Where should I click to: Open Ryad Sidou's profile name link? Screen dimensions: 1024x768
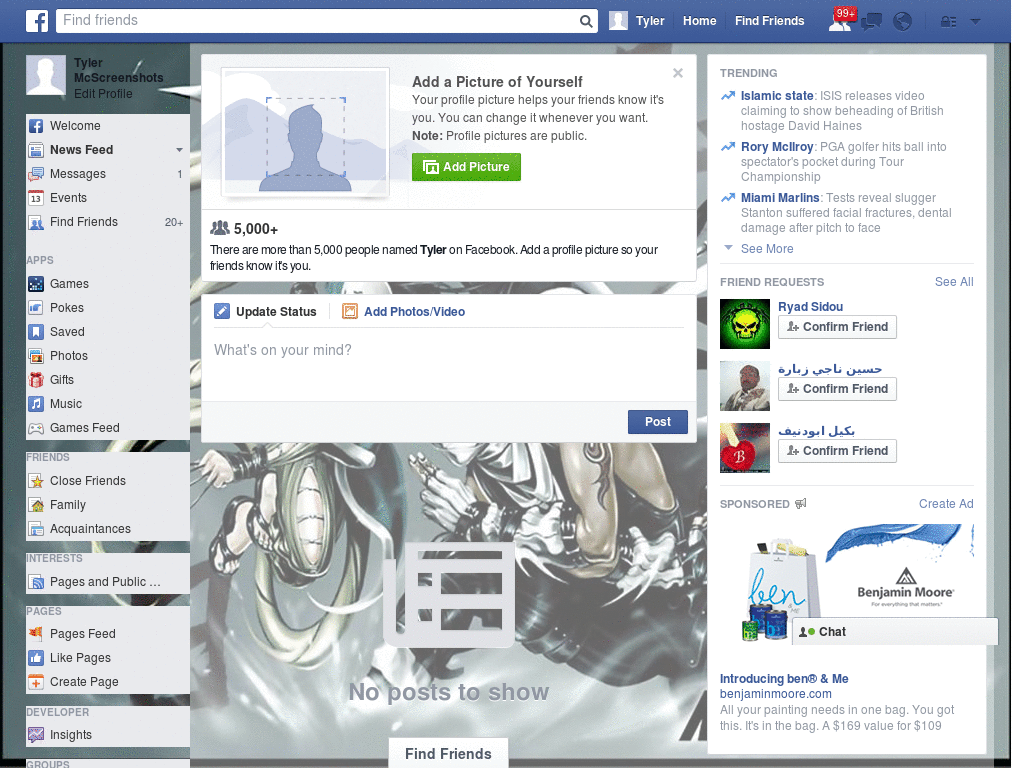(810, 306)
